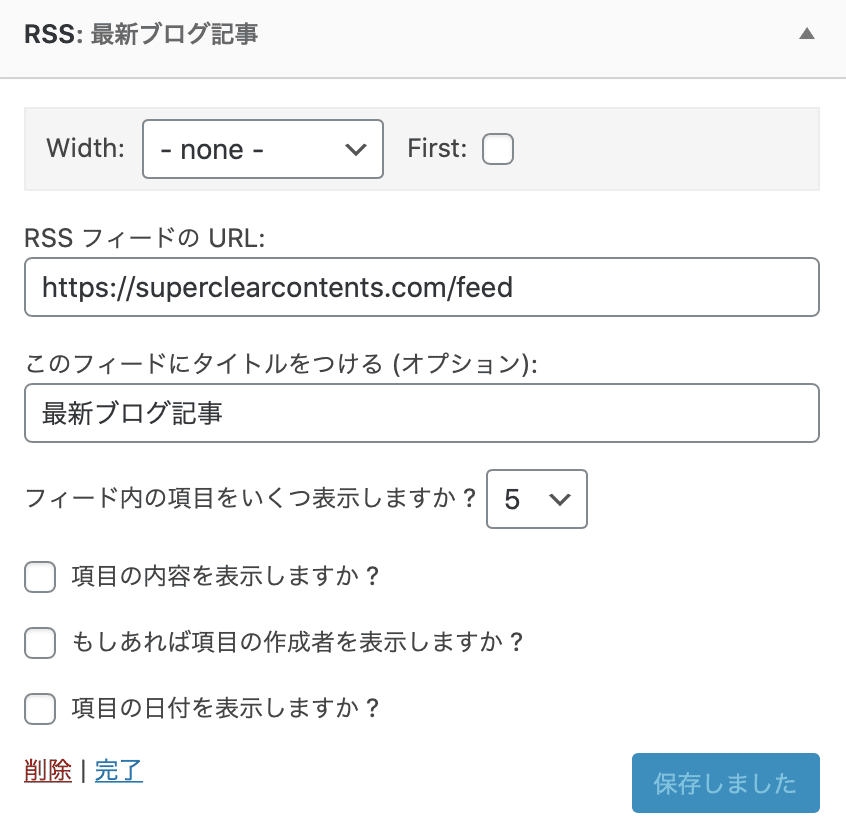Click the 削除 link to delete the widget
The image size is (846, 834).
click(46, 771)
